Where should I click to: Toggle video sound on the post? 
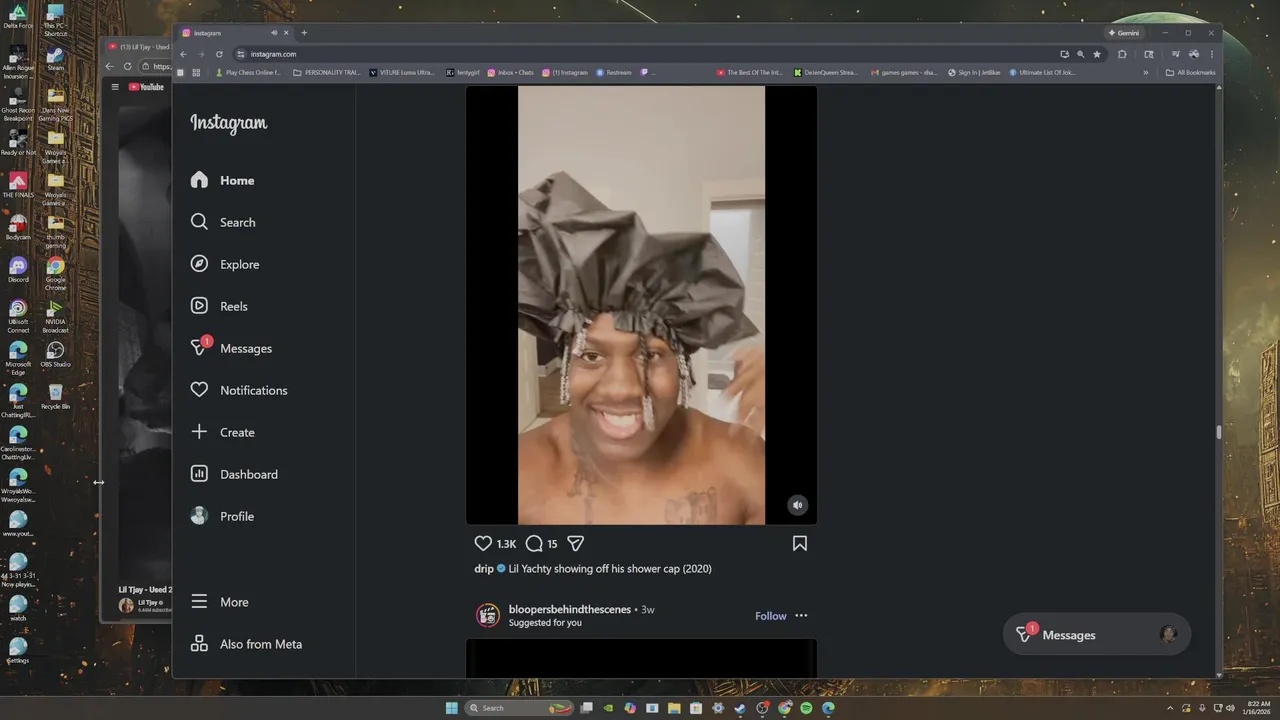coord(797,505)
